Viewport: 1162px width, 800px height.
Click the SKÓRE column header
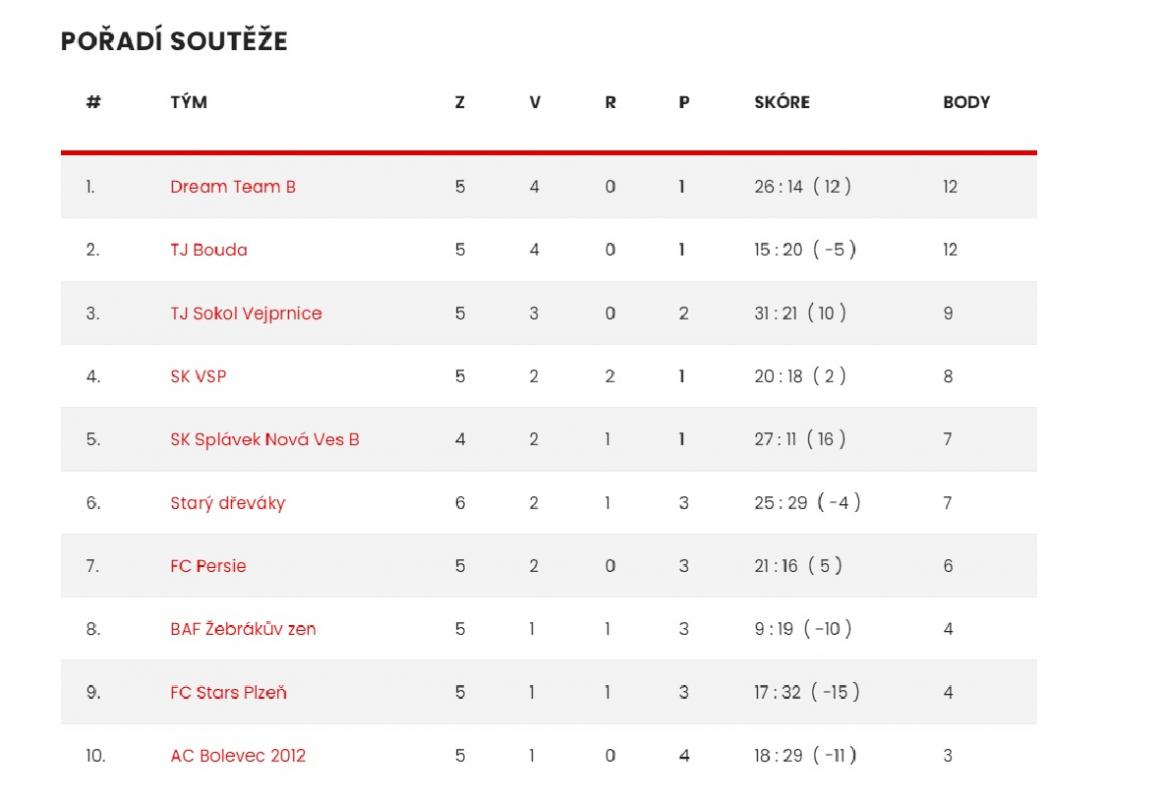(x=782, y=102)
